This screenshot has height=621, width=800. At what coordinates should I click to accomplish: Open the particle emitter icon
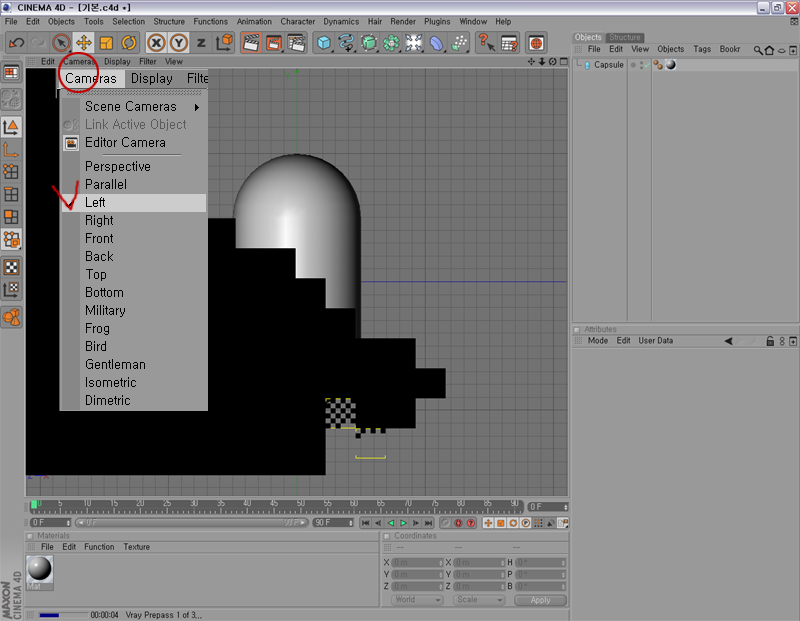(459, 43)
